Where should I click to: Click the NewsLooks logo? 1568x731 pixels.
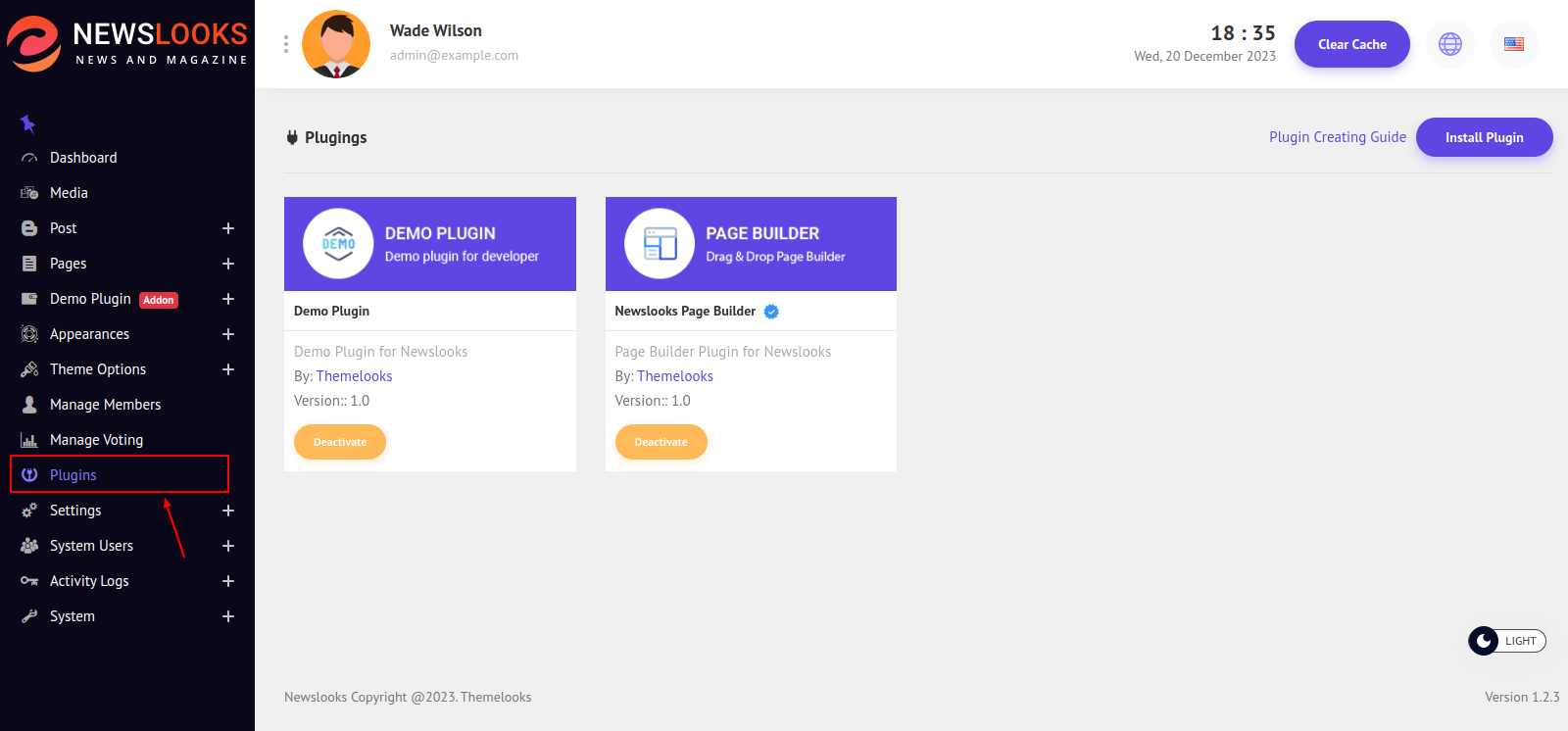click(x=127, y=44)
